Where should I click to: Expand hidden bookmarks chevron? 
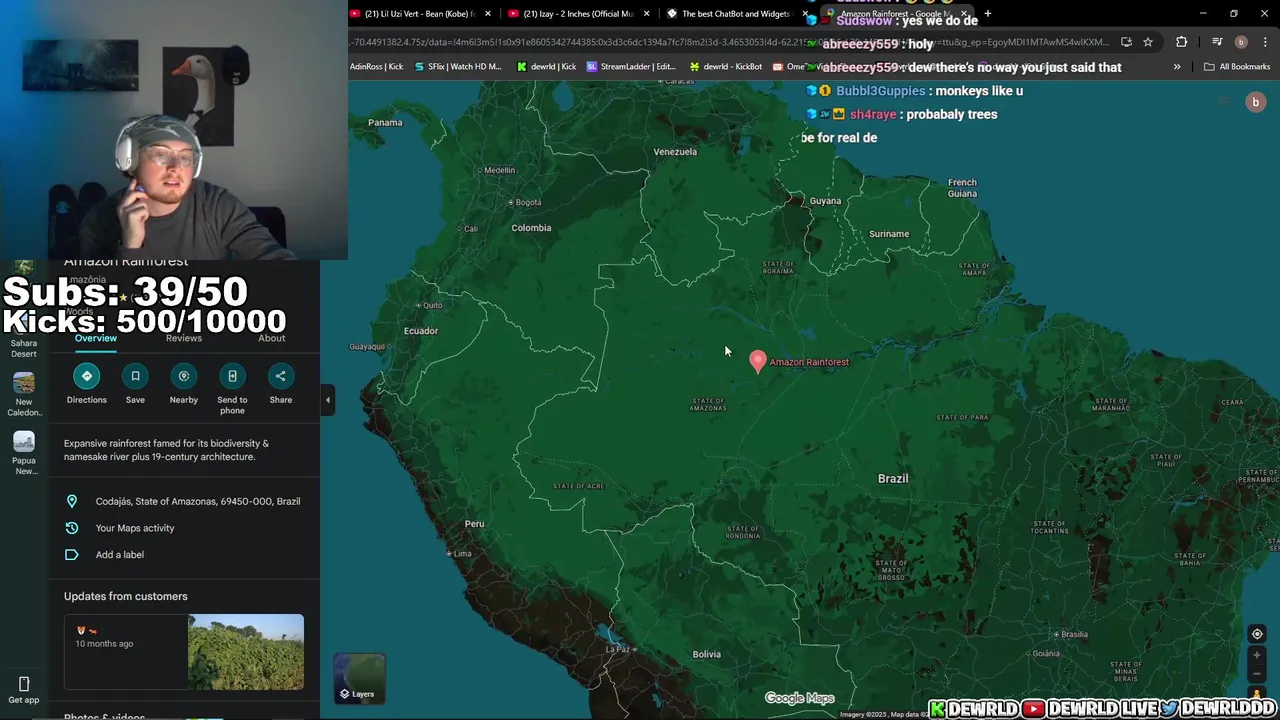click(x=1177, y=67)
